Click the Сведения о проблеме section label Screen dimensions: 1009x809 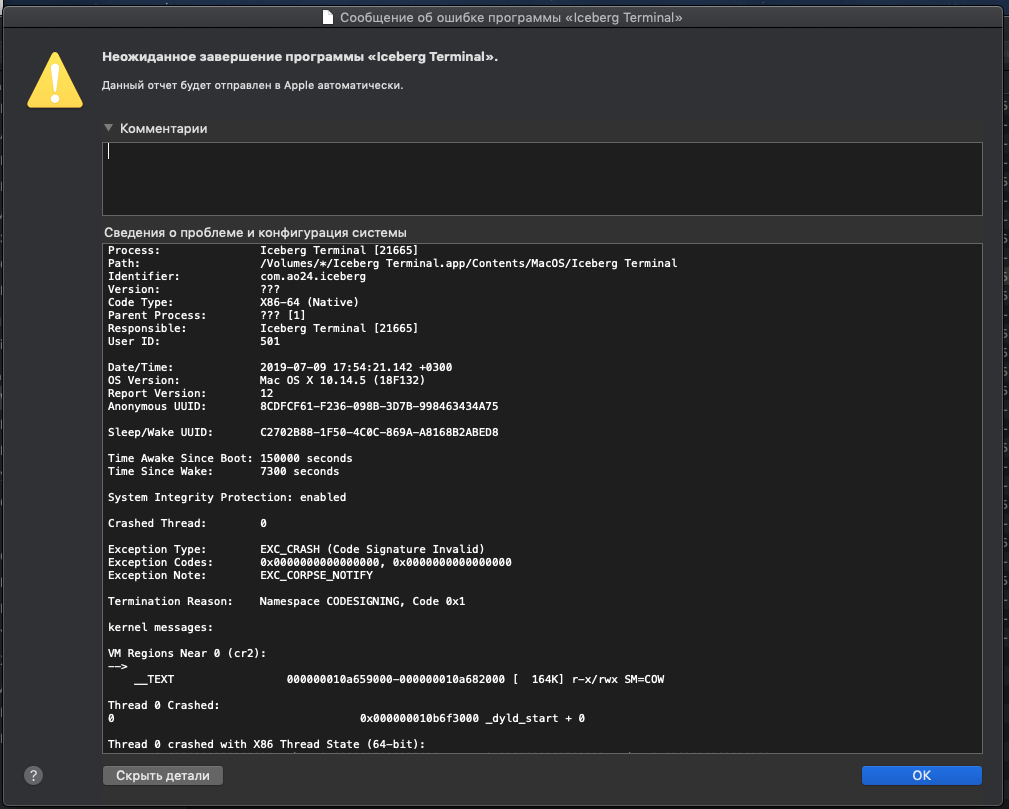click(x=255, y=232)
